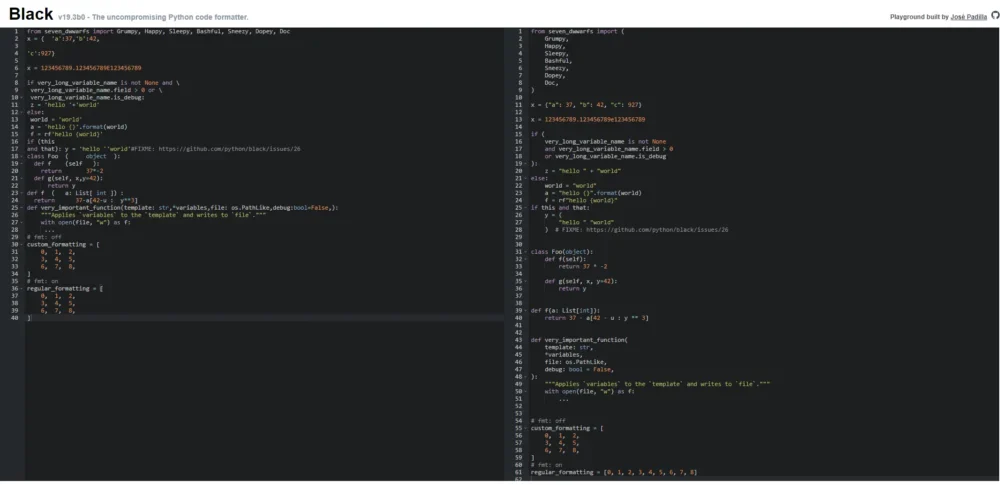This screenshot has height=485, width=1000.
Task: Click 'return y' on right line 36
Action: click(x=573, y=288)
